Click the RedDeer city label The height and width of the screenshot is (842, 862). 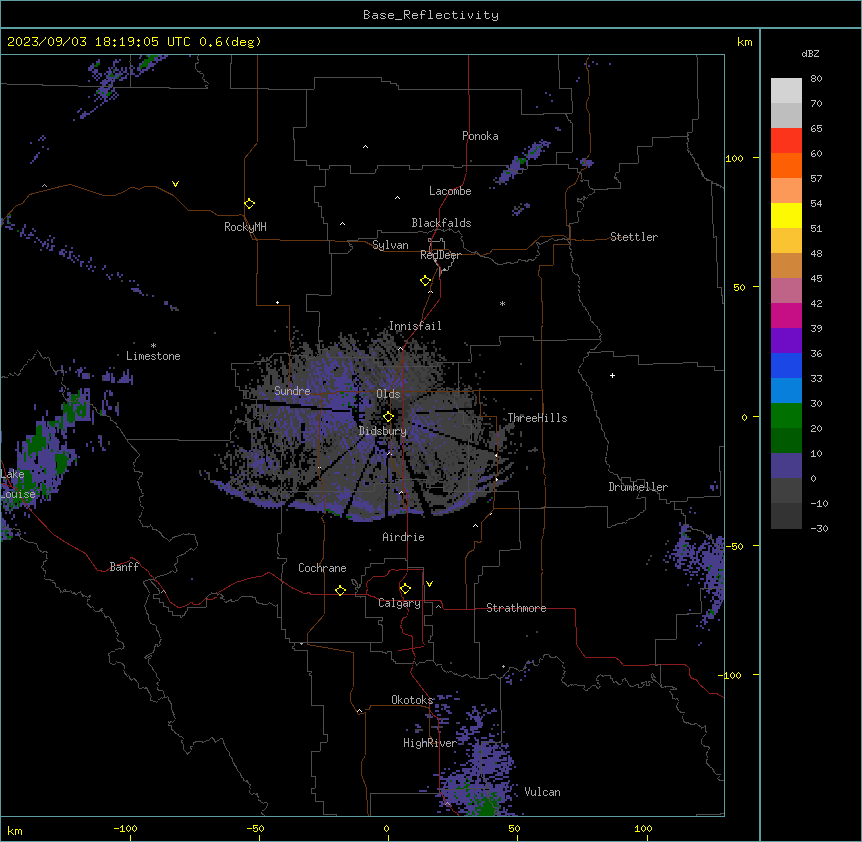coord(440,255)
